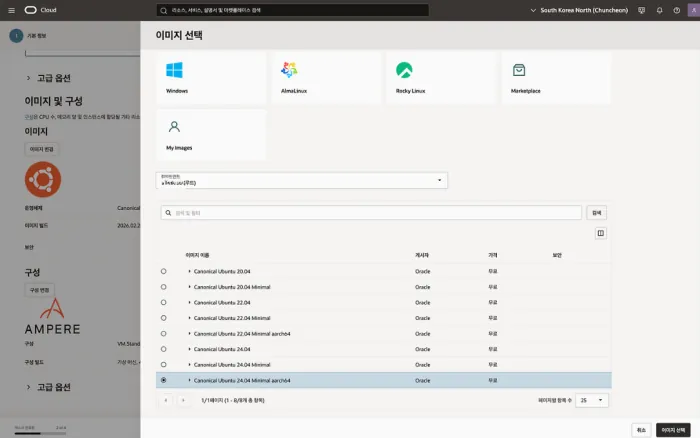The width and height of the screenshot is (700, 438).
Task: Click the Ubuntu logo in the background panel
Action: click(43, 179)
